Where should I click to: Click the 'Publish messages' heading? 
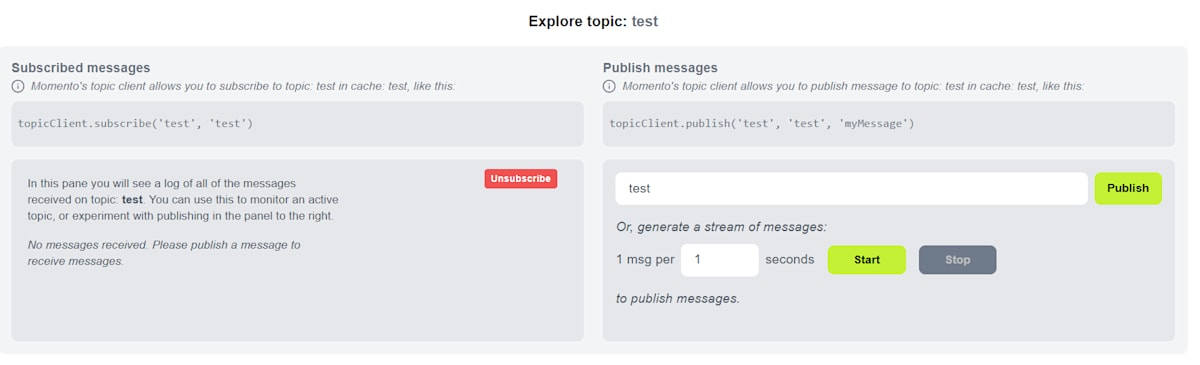660,68
